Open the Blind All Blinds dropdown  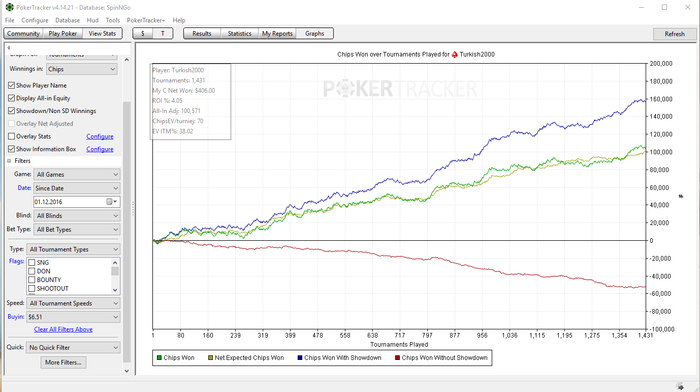[77, 216]
